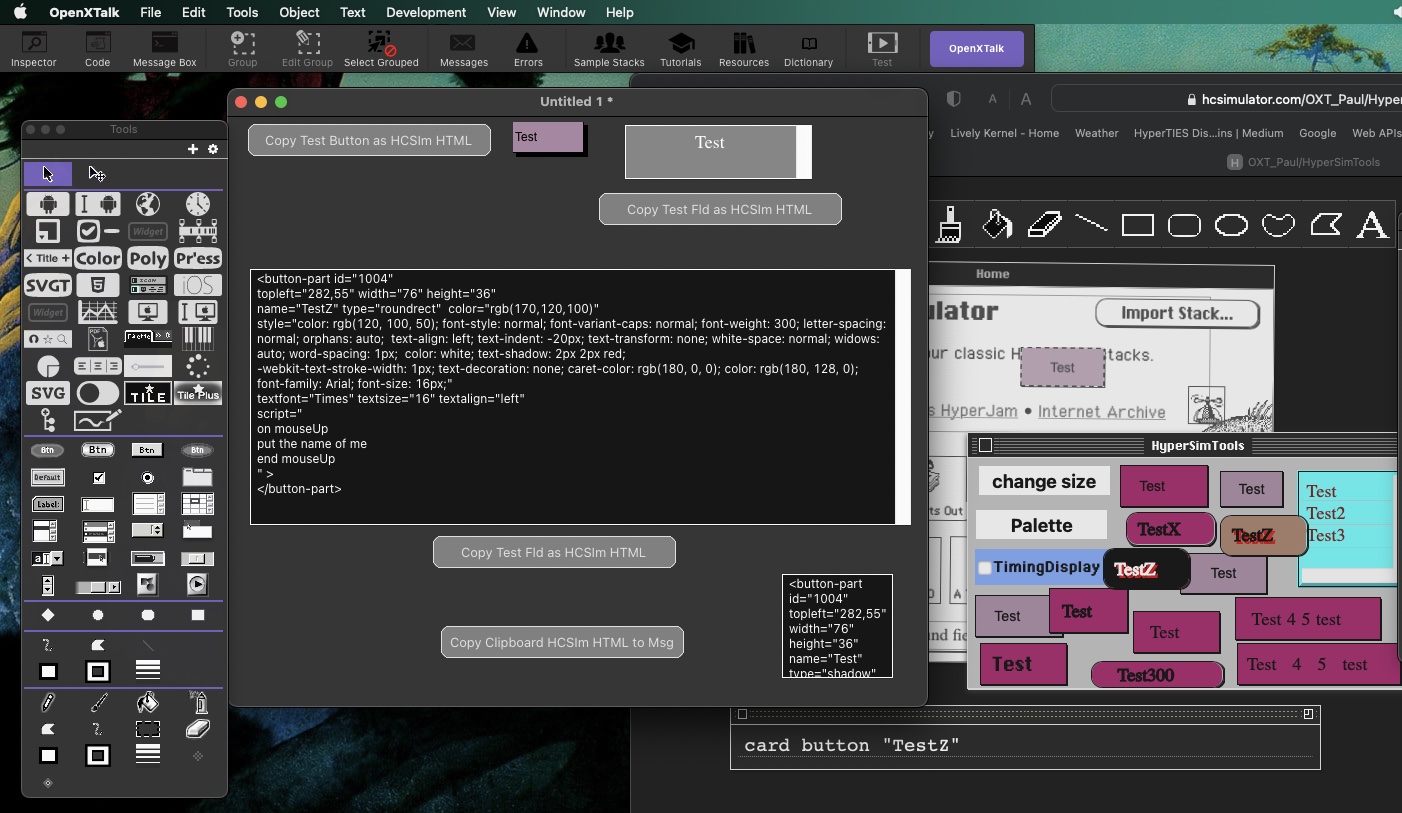Select the paint bucket in HCSimulator toolbar
The image size is (1402, 813).
[997, 225]
